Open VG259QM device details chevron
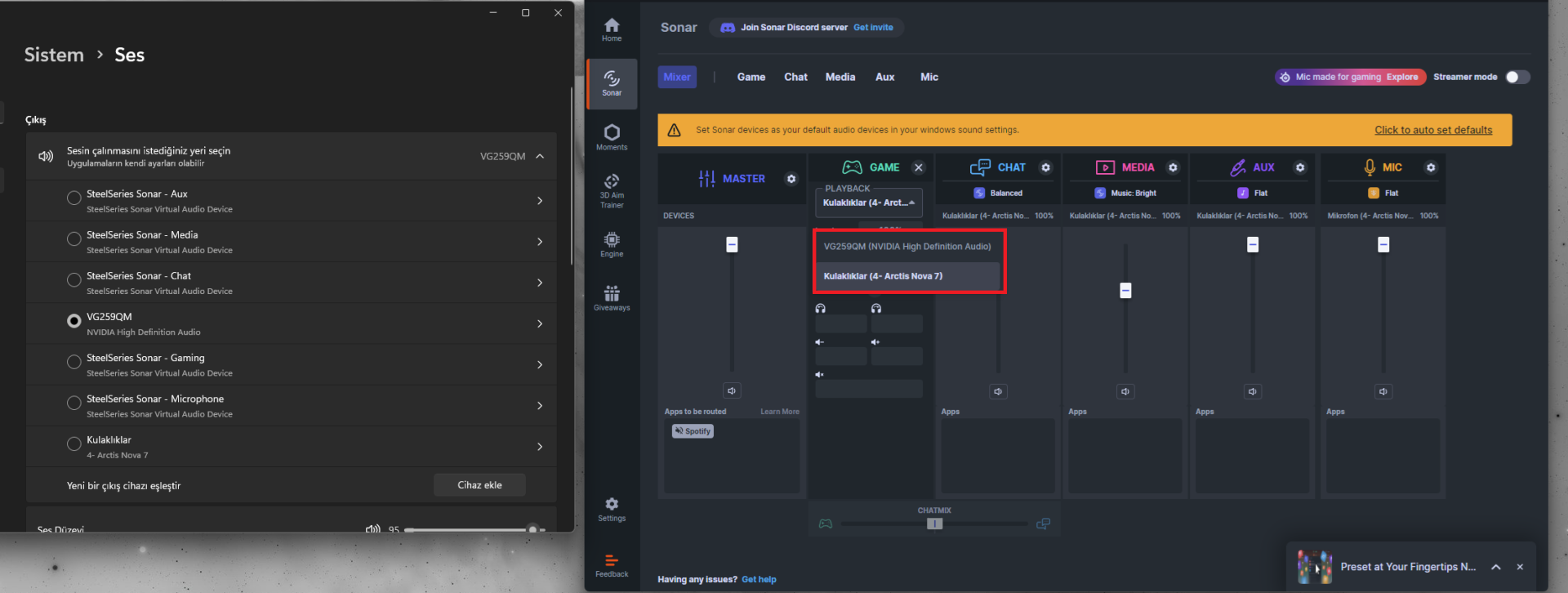 (540, 324)
